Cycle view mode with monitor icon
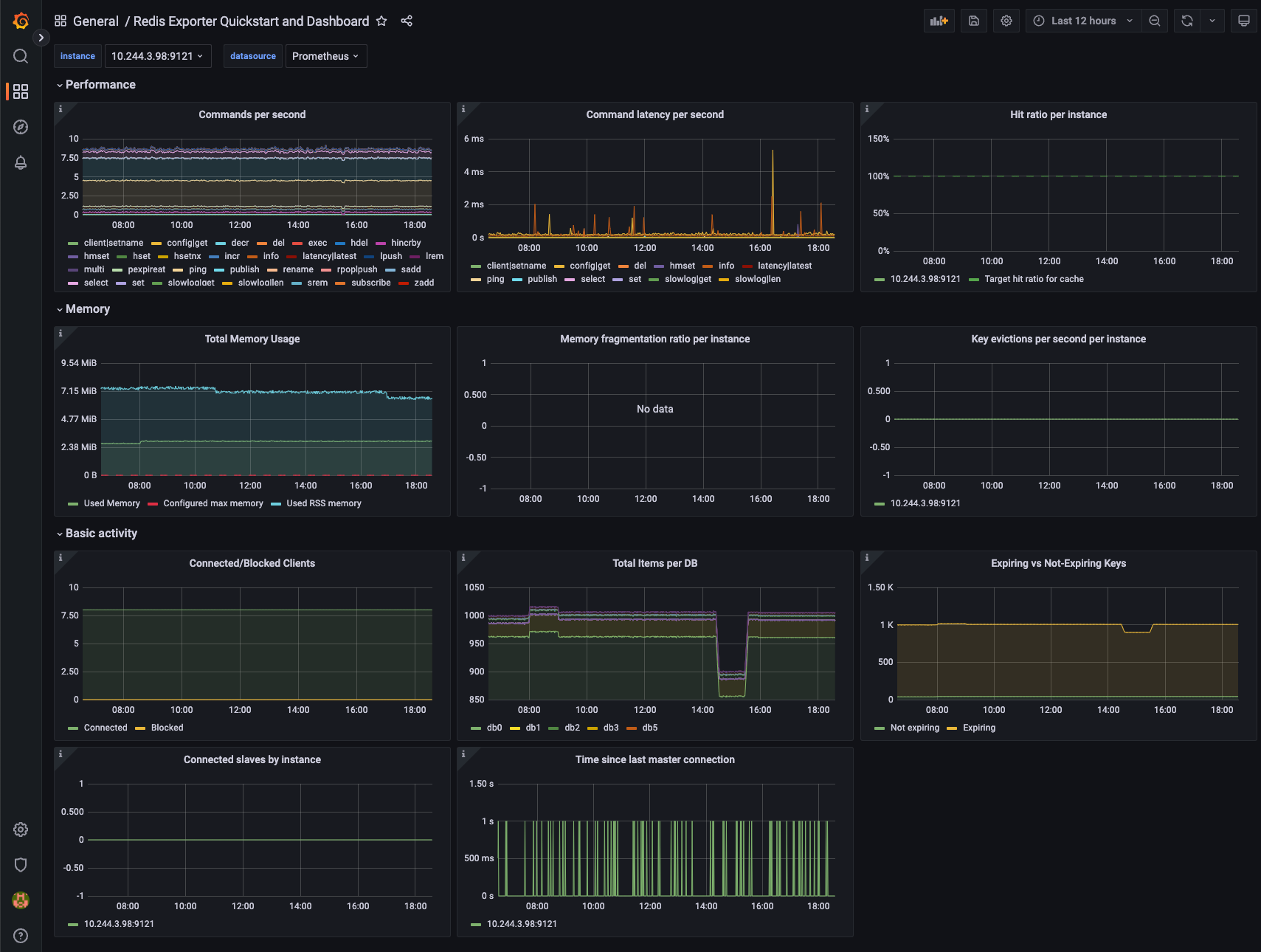 click(x=1244, y=21)
